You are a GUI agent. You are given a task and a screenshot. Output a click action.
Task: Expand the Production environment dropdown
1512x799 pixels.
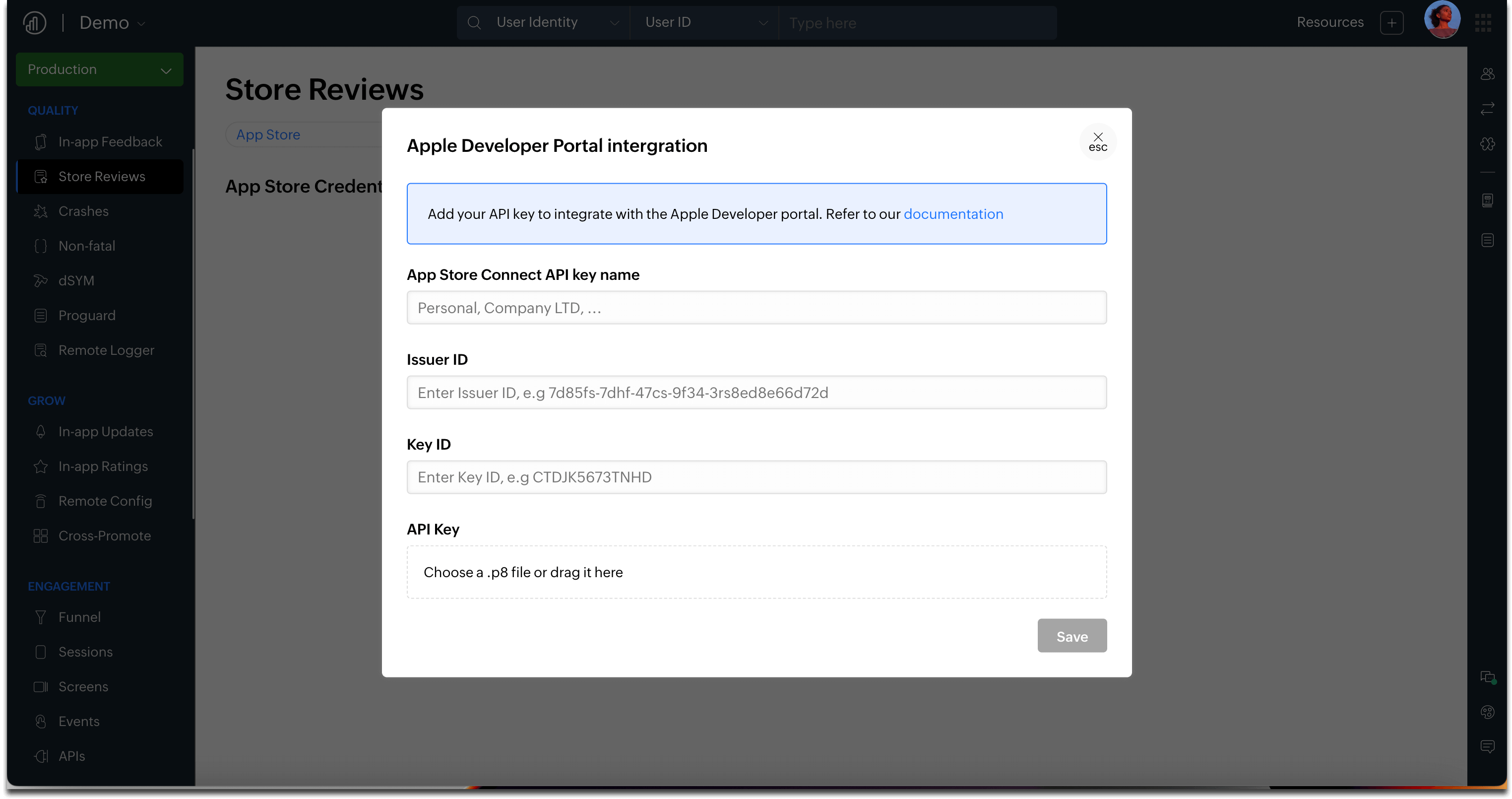pyautogui.click(x=100, y=69)
